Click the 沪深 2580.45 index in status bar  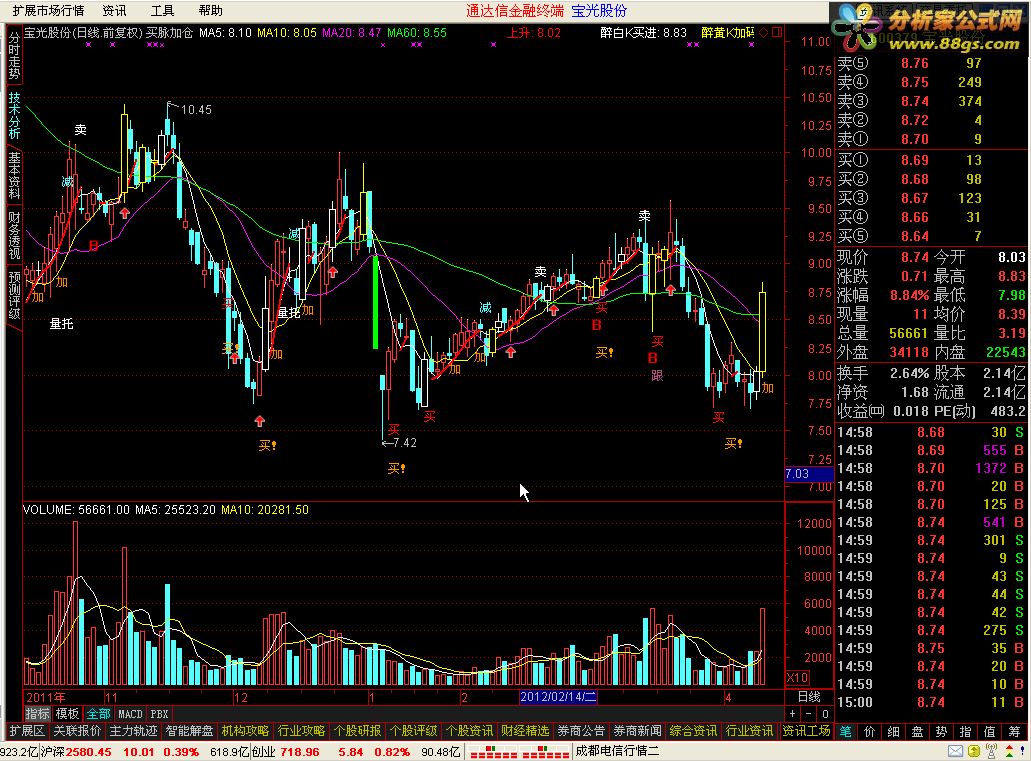(x=76, y=751)
